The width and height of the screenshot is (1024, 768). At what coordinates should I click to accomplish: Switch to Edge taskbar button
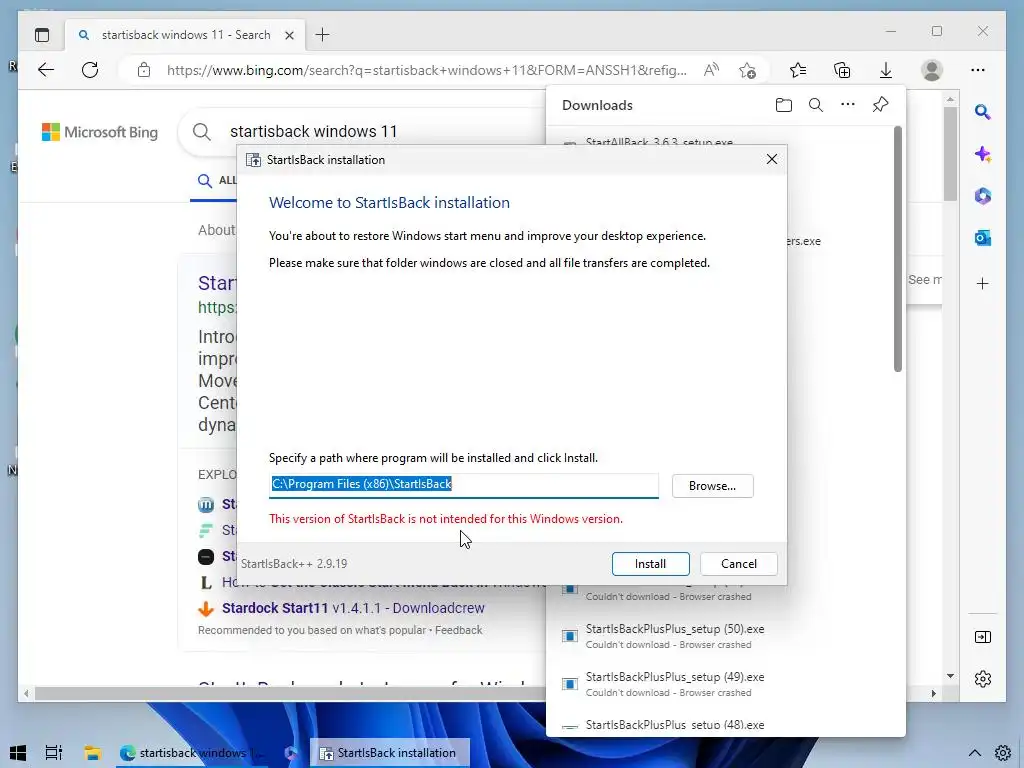[x=193, y=753]
